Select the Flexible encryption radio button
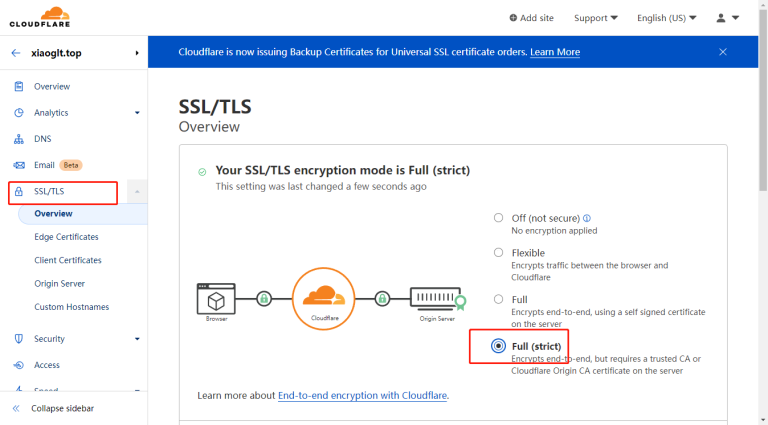Viewport: 768px width, 425px height. point(498,253)
